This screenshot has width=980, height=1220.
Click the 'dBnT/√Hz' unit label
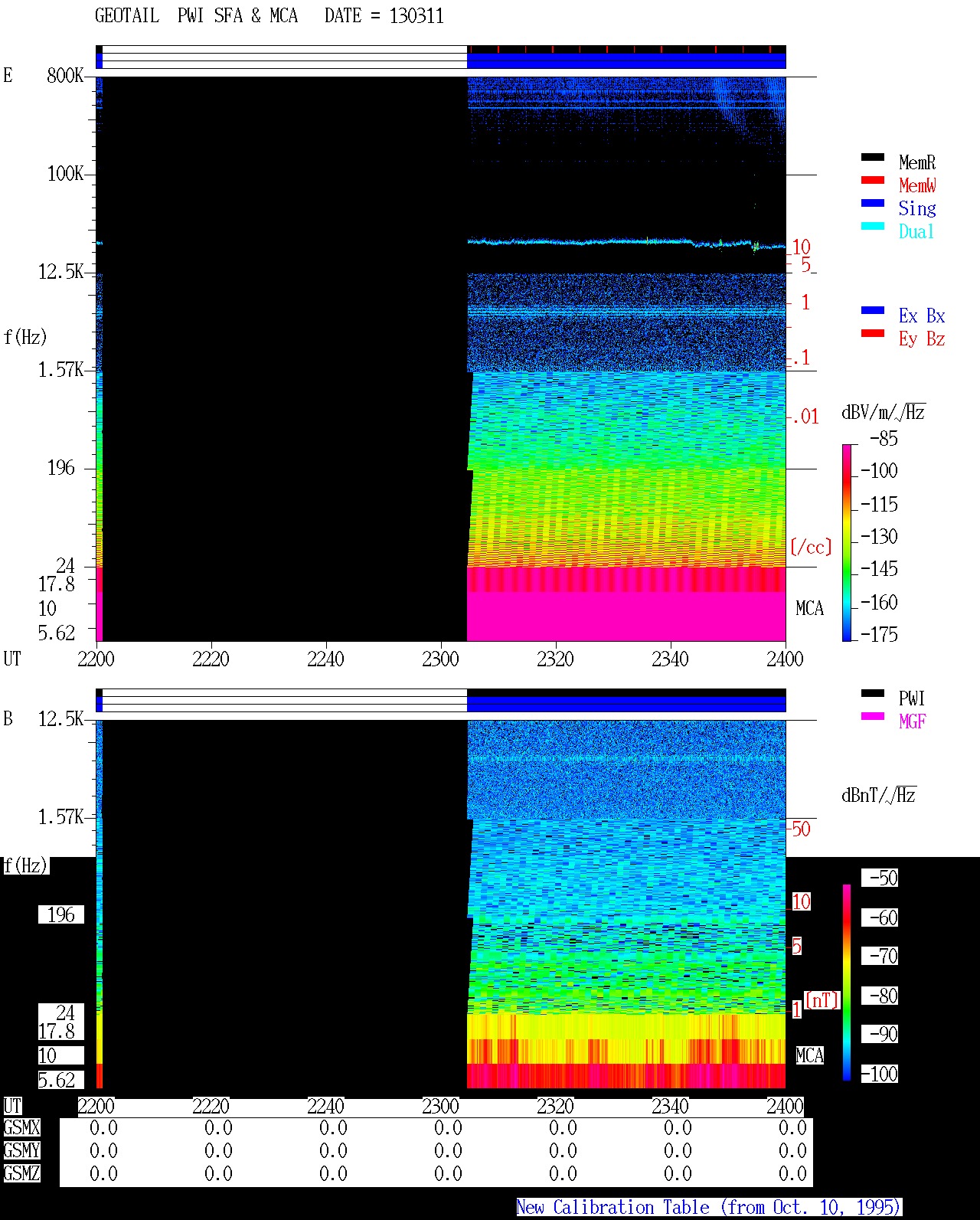[x=879, y=795]
